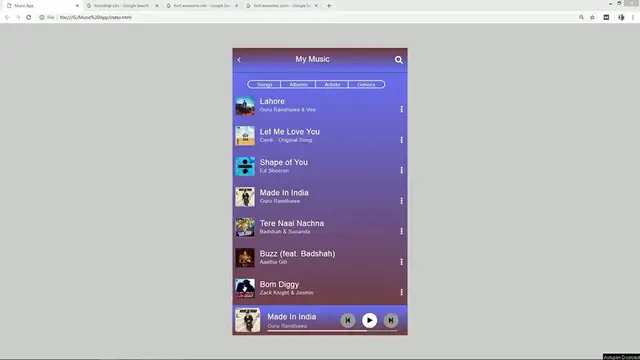This screenshot has height=360, width=640.
Task: Click the now playing title Made In India
Action: 291,317
